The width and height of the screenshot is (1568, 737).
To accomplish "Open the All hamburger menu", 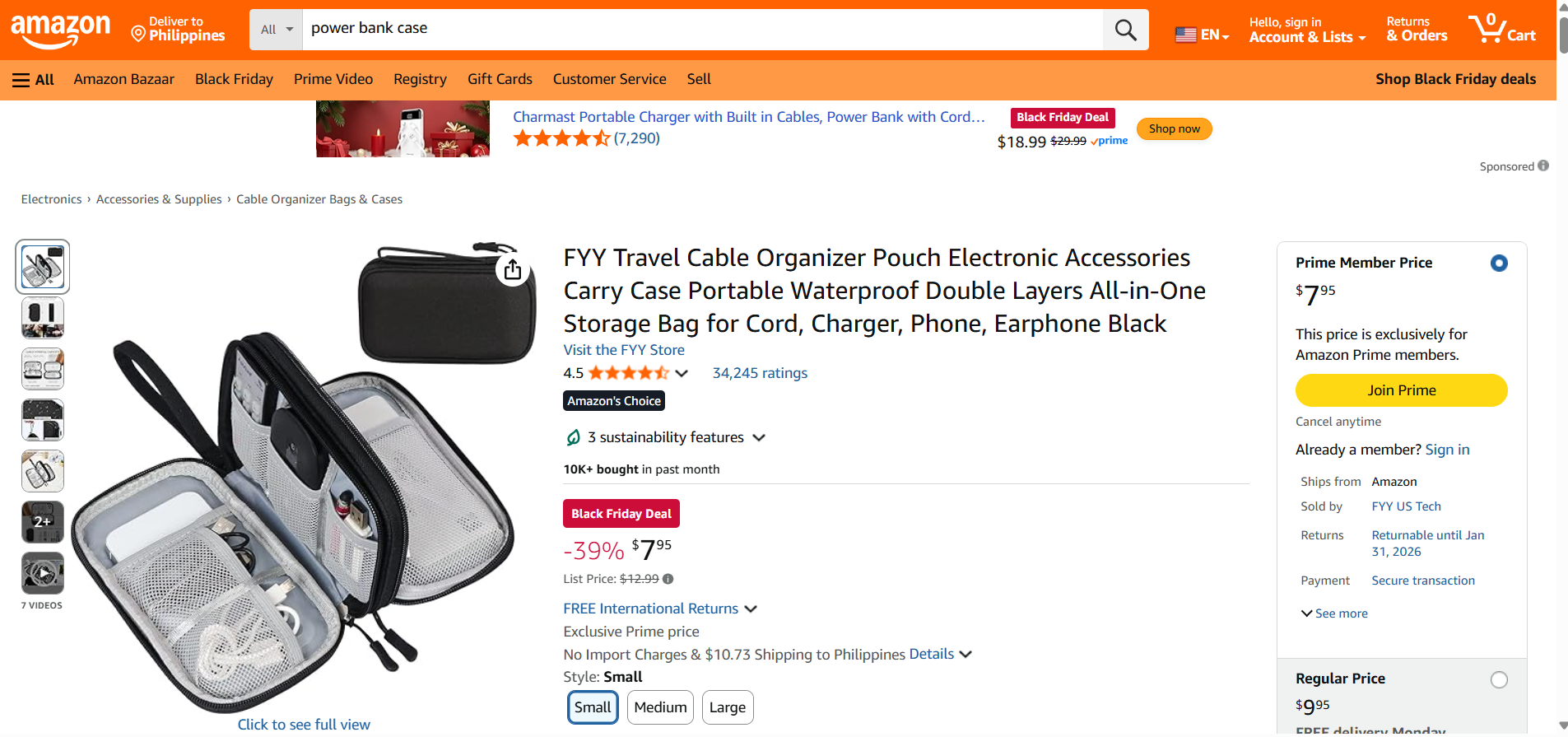I will click(x=33, y=80).
